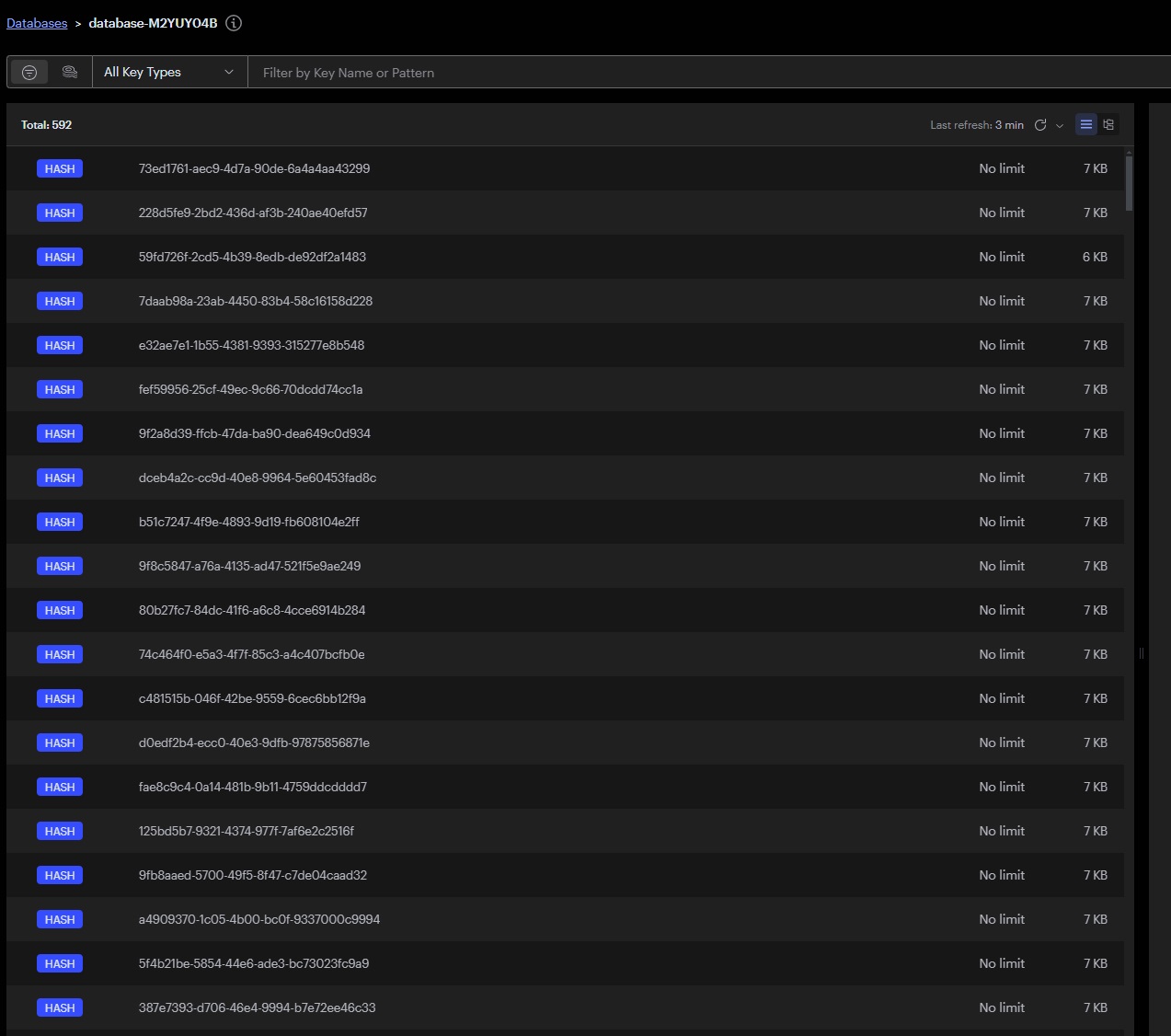Navigate back via the Databases breadcrumb

[x=37, y=22]
